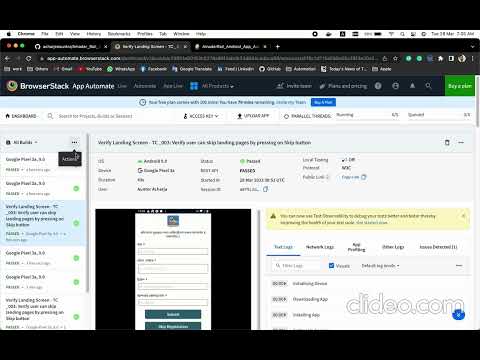480x360 pixels.
Task: Open the first Google Pixel 3a, 9.0 session
Action: pos(43,164)
